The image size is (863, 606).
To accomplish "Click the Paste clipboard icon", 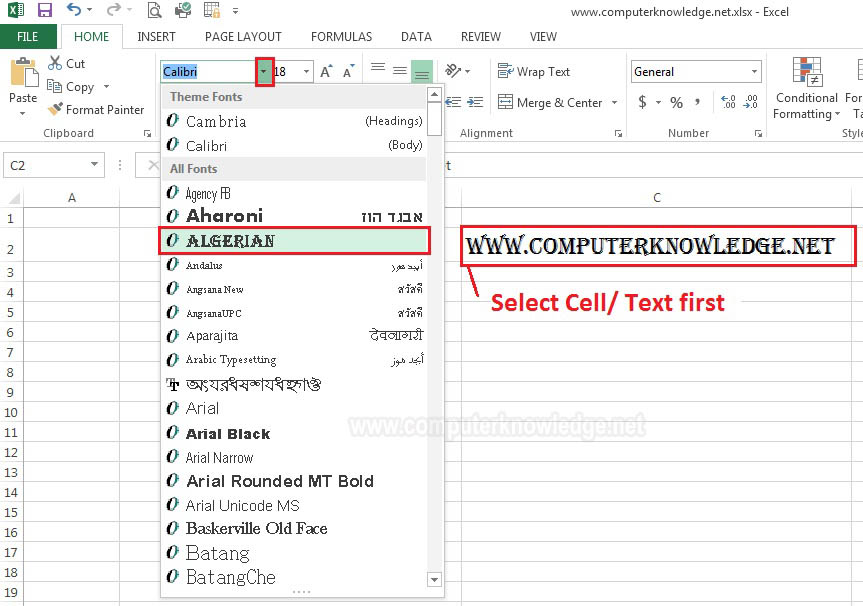I will coord(23,72).
